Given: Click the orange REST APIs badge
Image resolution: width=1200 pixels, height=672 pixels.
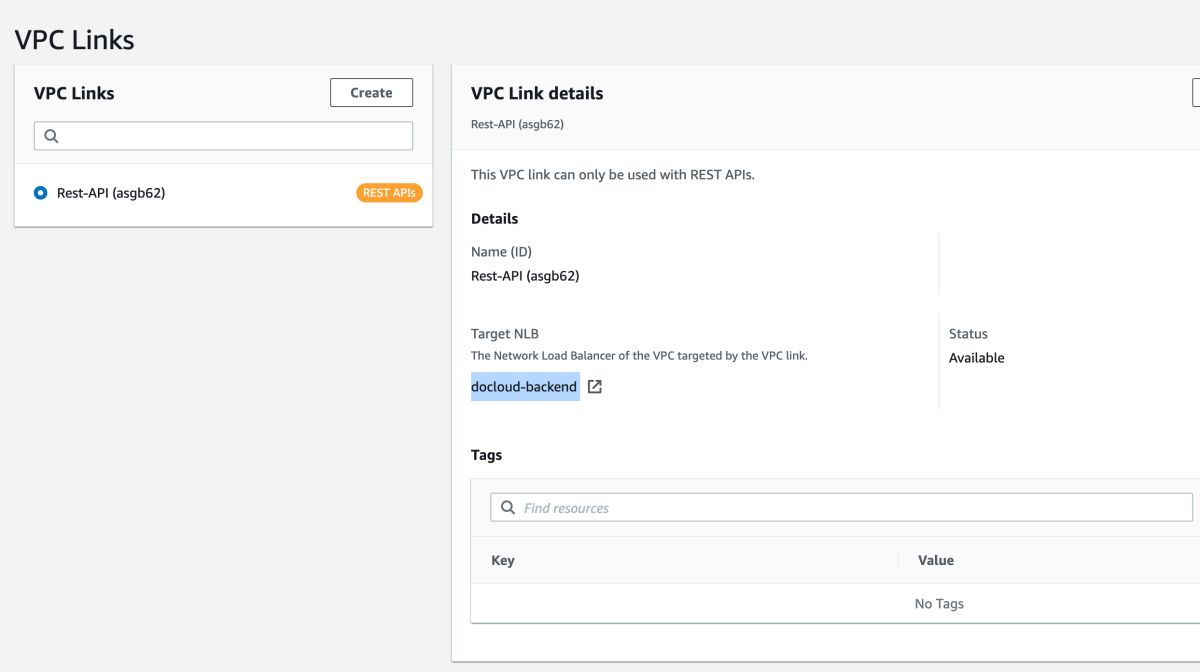Looking at the screenshot, I should pos(389,193).
